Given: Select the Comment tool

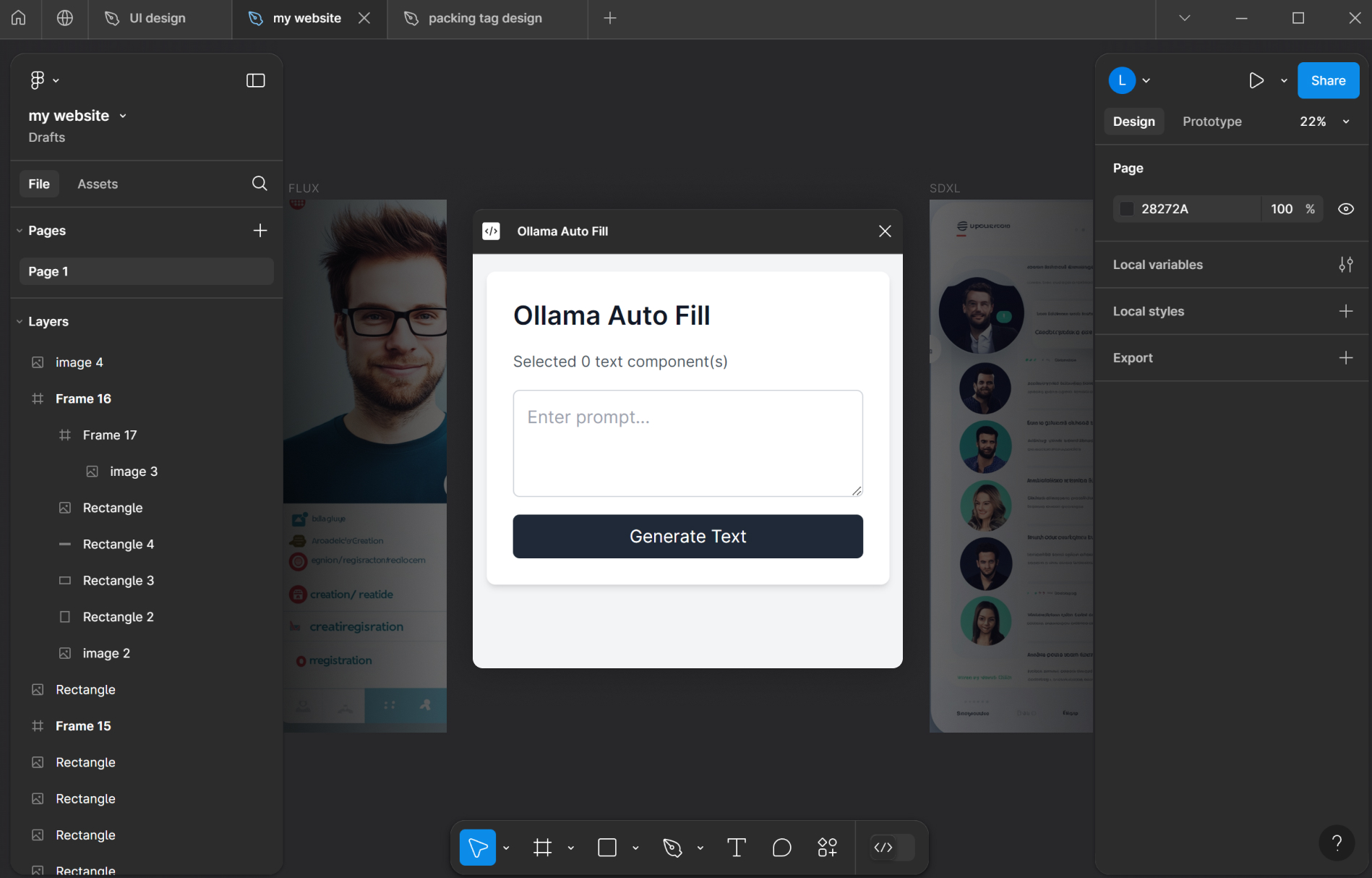Looking at the screenshot, I should 781,848.
